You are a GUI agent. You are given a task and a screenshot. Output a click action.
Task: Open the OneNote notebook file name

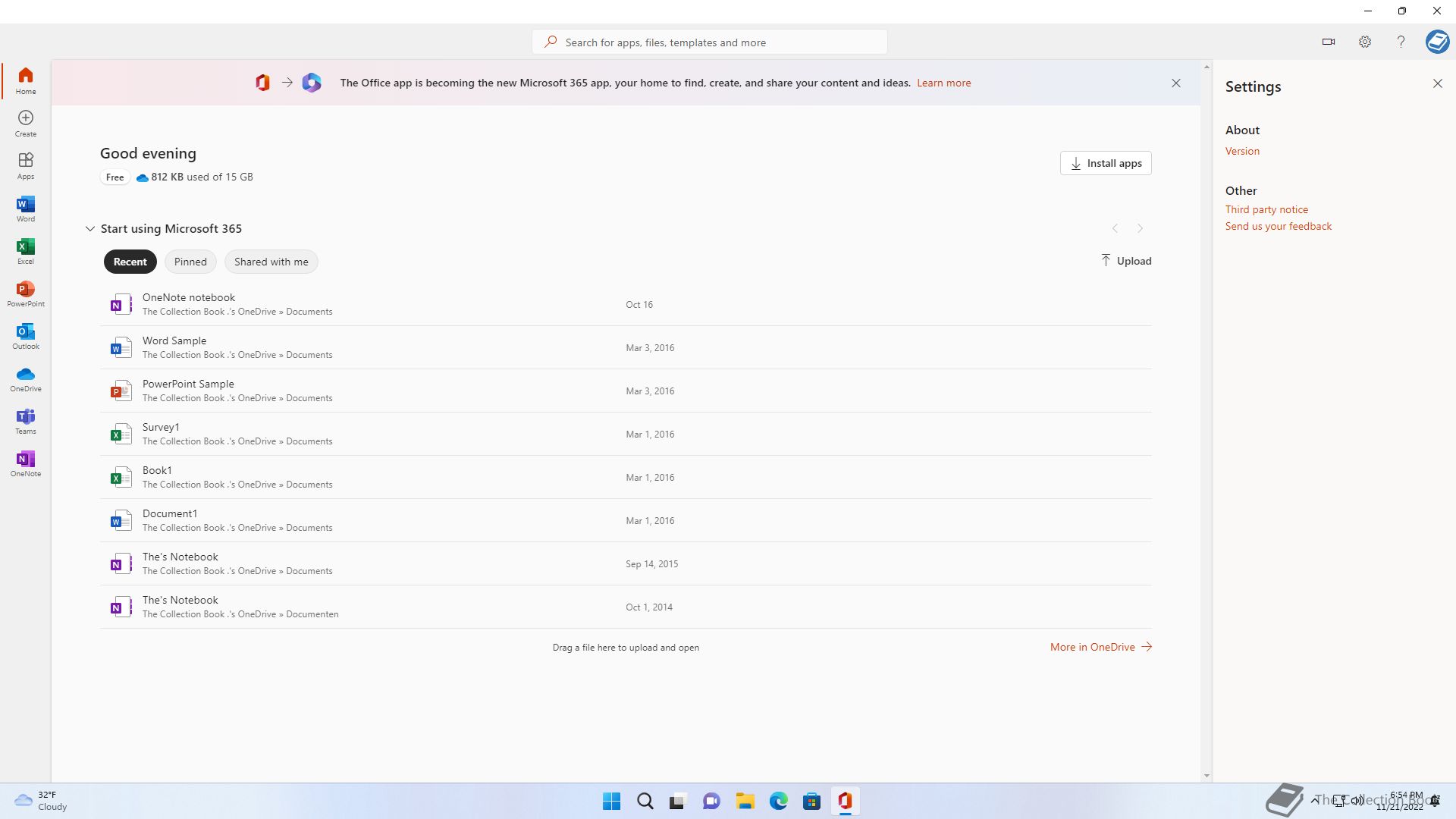189,297
